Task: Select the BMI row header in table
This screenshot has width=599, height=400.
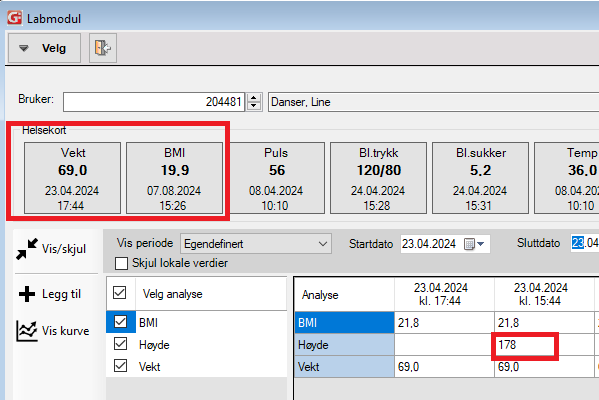Action: pyautogui.click(x=344, y=323)
